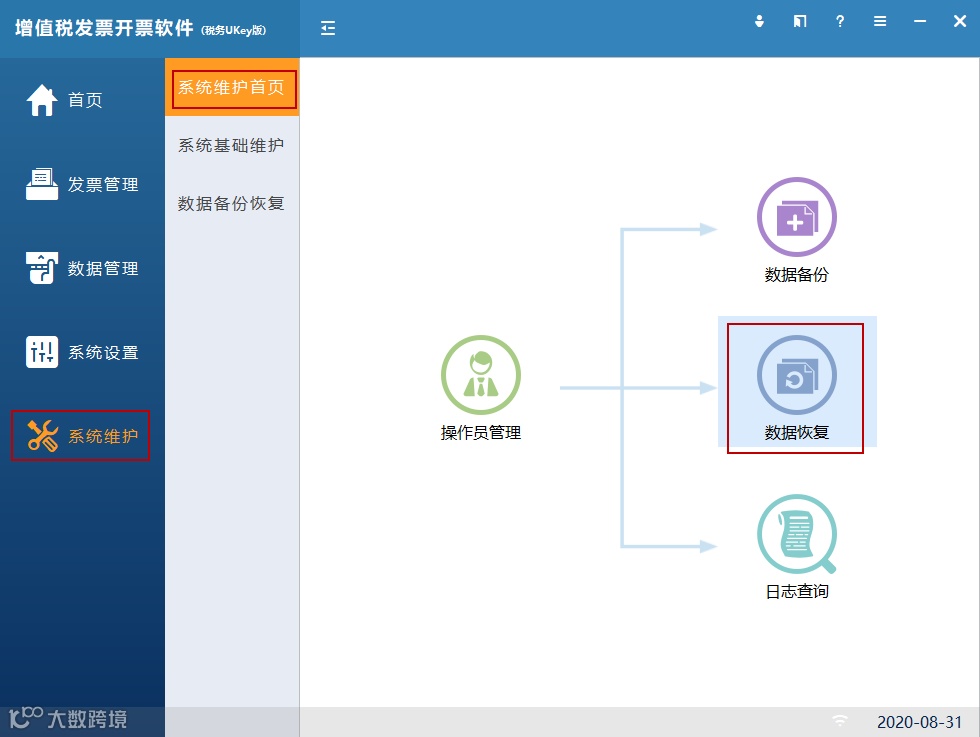Open 系统基础维护 submenu item
This screenshot has height=737, width=980.
pos(232,145)
